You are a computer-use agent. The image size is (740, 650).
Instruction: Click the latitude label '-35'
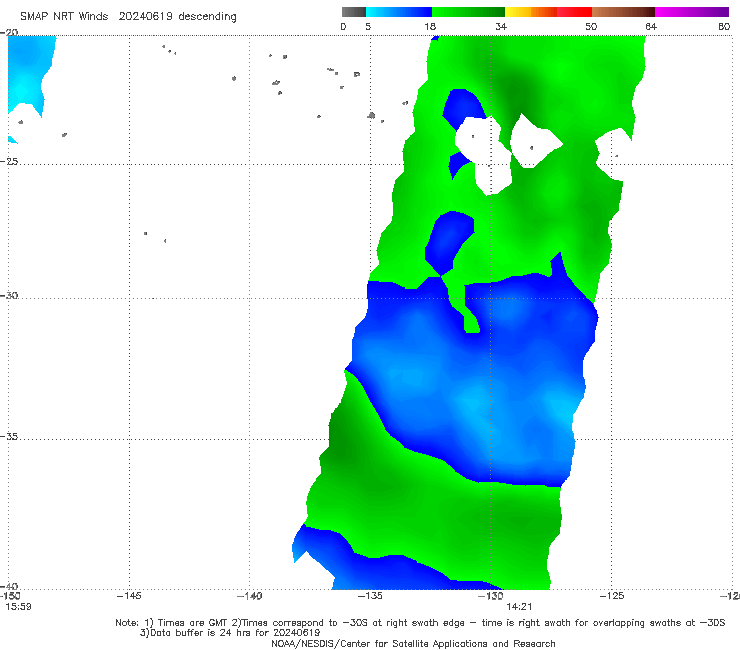9,437
